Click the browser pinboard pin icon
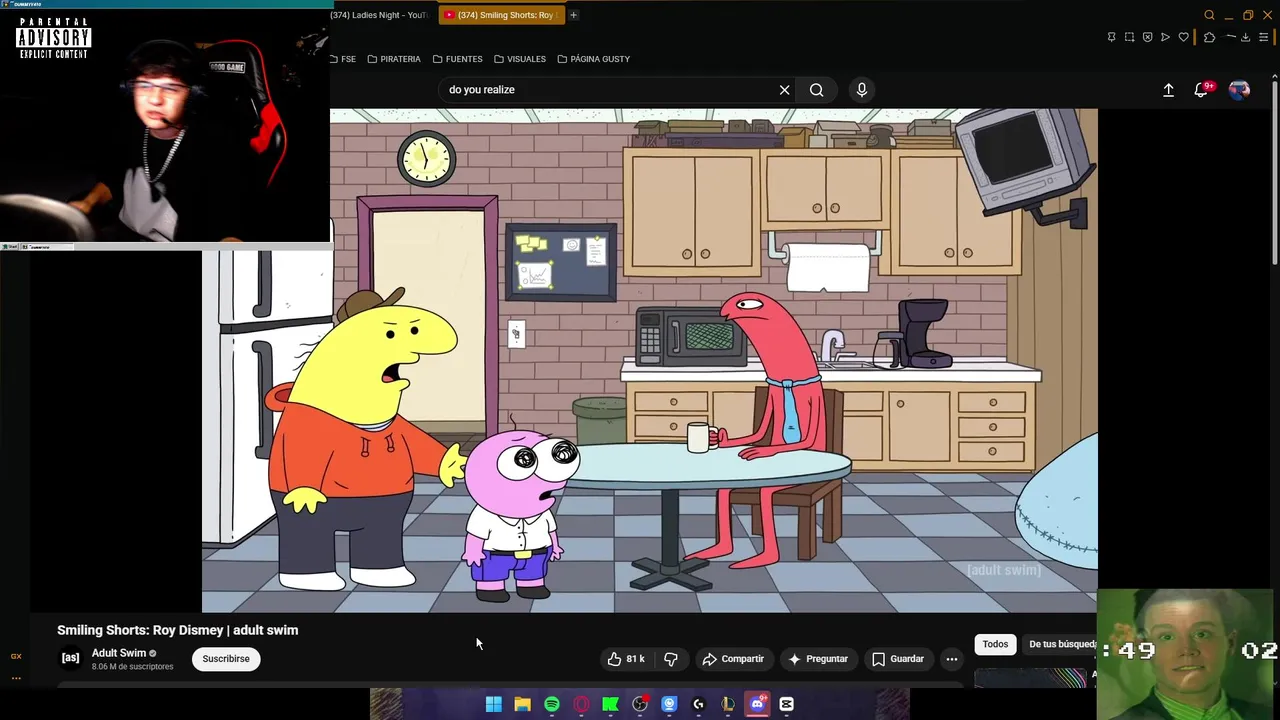Viewport: 1280px width, 720px height. 1111,37
